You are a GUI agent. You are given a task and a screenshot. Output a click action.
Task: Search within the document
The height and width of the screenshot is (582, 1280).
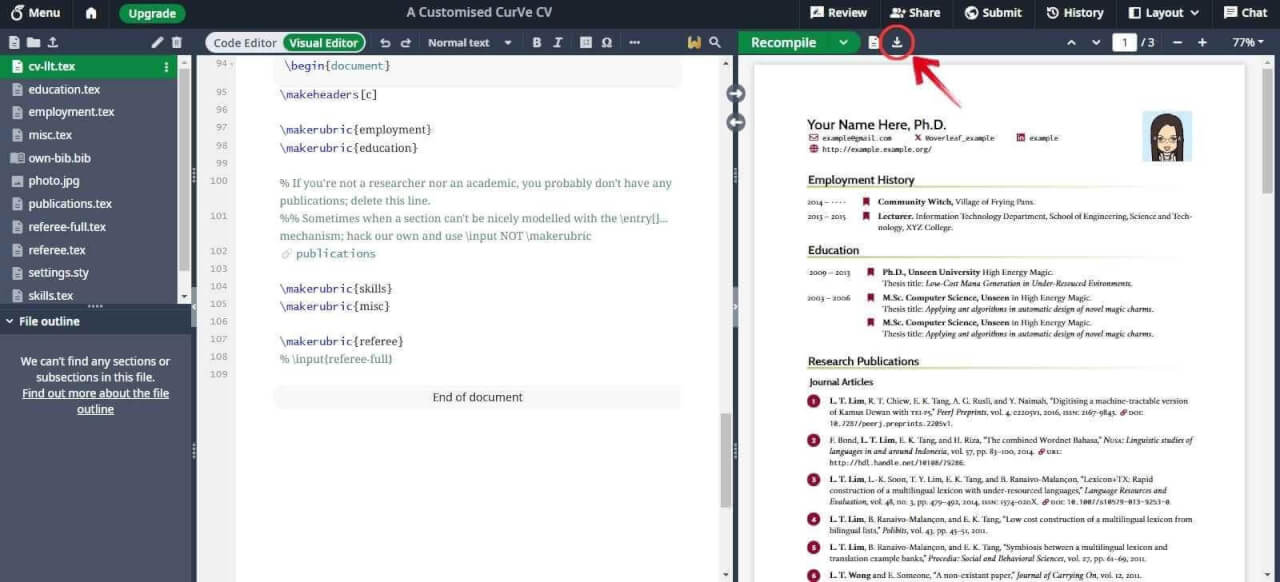716,42
